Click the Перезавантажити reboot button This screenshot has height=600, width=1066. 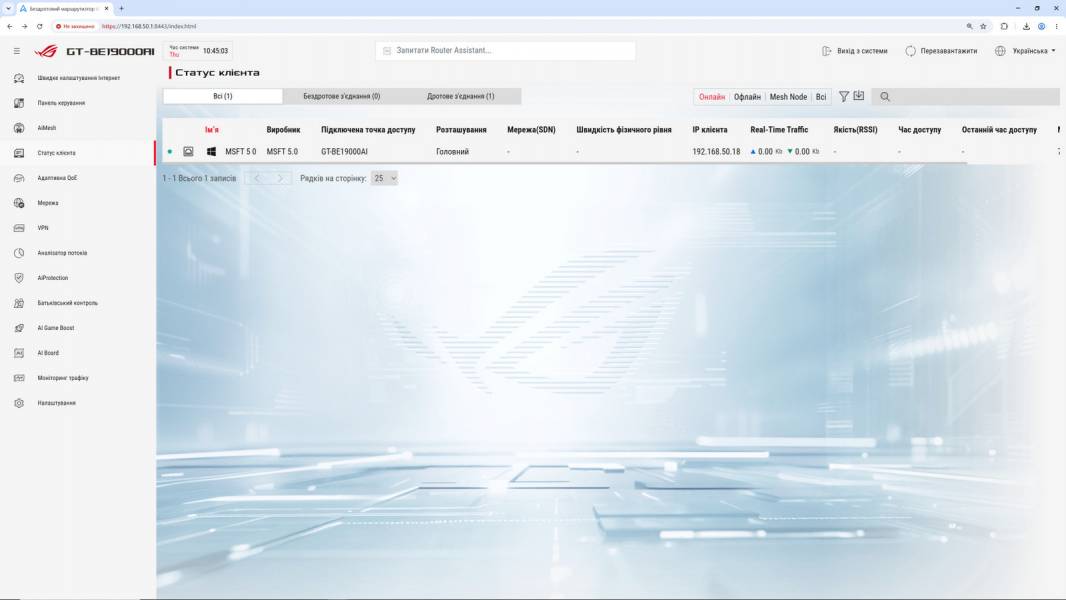click(x=942, y=51)
